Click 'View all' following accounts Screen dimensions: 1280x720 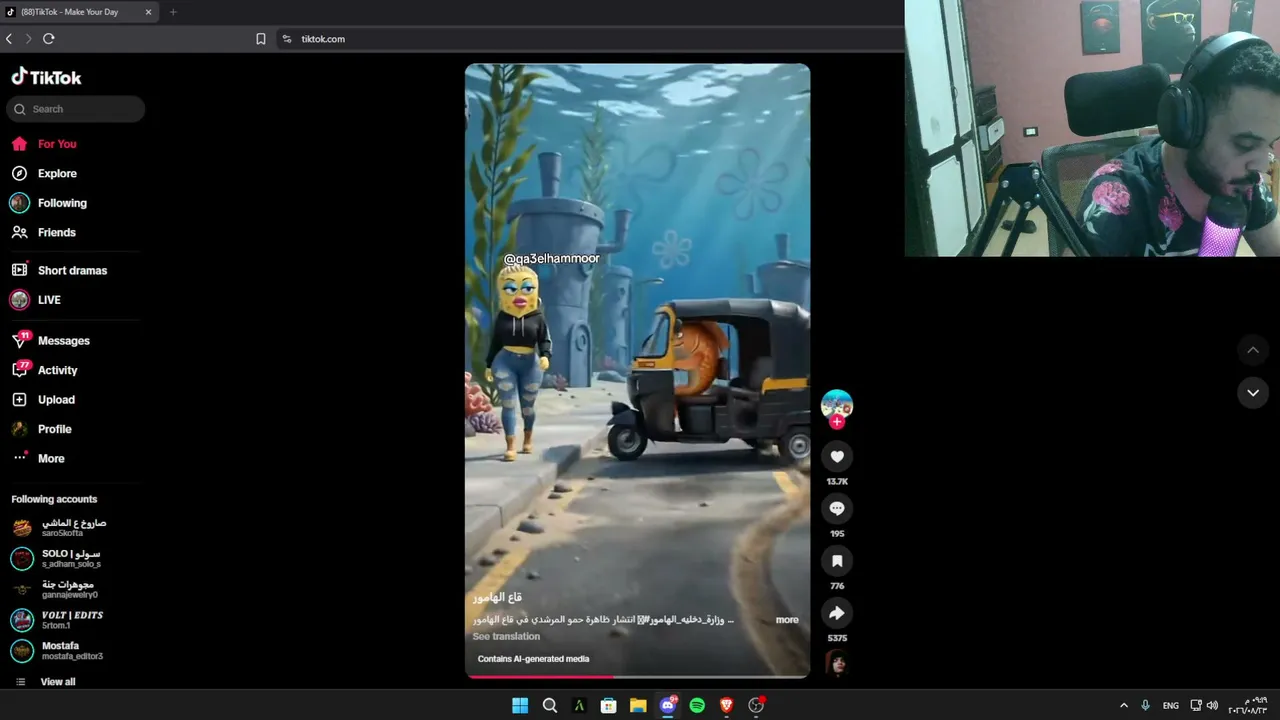58,682
